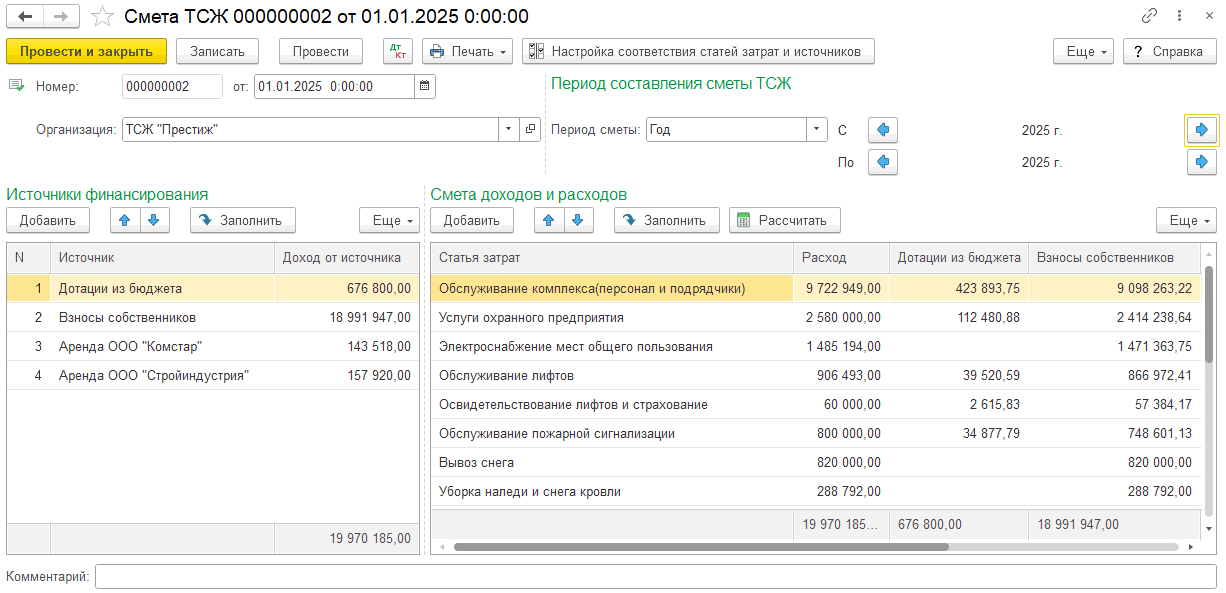Expand the Организация dropdown list
The height and width of the screenshot is (593, 1226).
click(508, 130)
